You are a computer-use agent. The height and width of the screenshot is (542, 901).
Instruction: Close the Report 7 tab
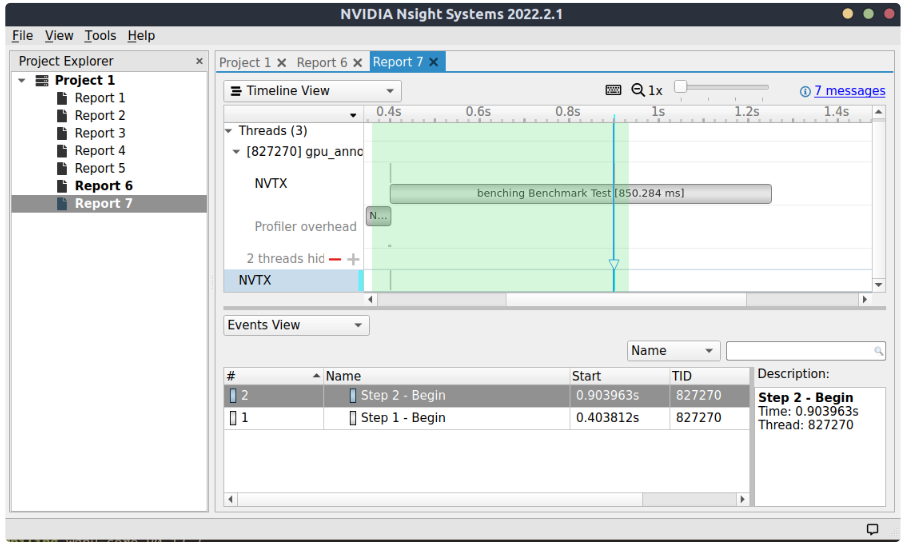tap(434, 62)
